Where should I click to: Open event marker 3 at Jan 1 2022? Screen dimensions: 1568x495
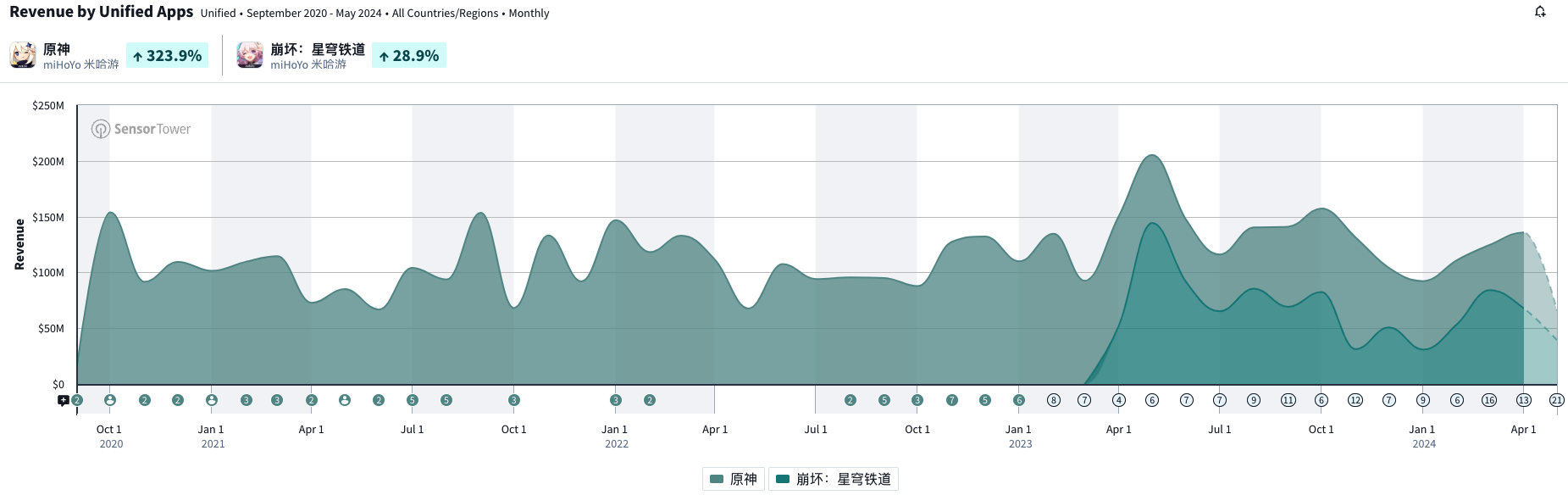616,400
